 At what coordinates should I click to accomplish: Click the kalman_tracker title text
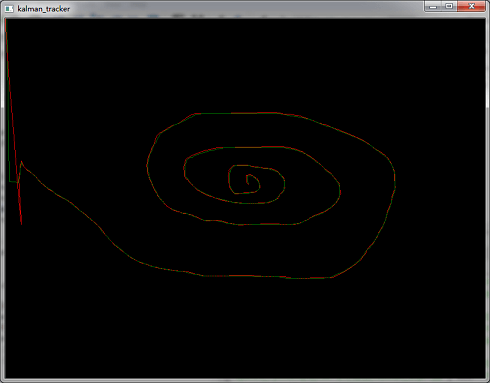pos(44,9)
